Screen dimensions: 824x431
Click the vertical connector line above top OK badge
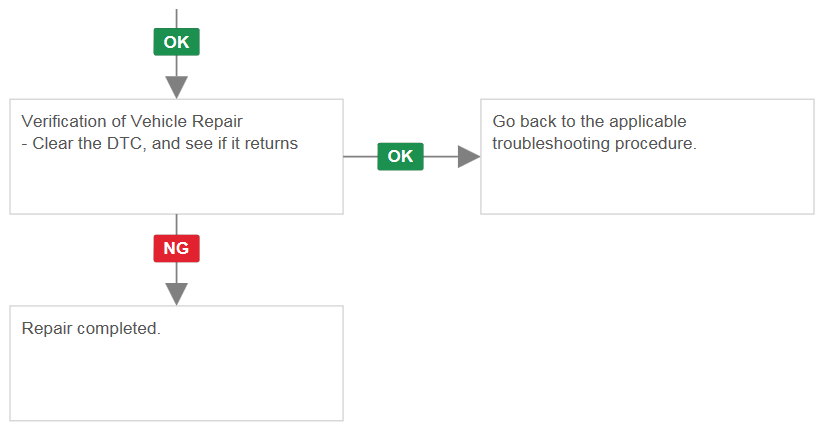(x=177, y=18)
